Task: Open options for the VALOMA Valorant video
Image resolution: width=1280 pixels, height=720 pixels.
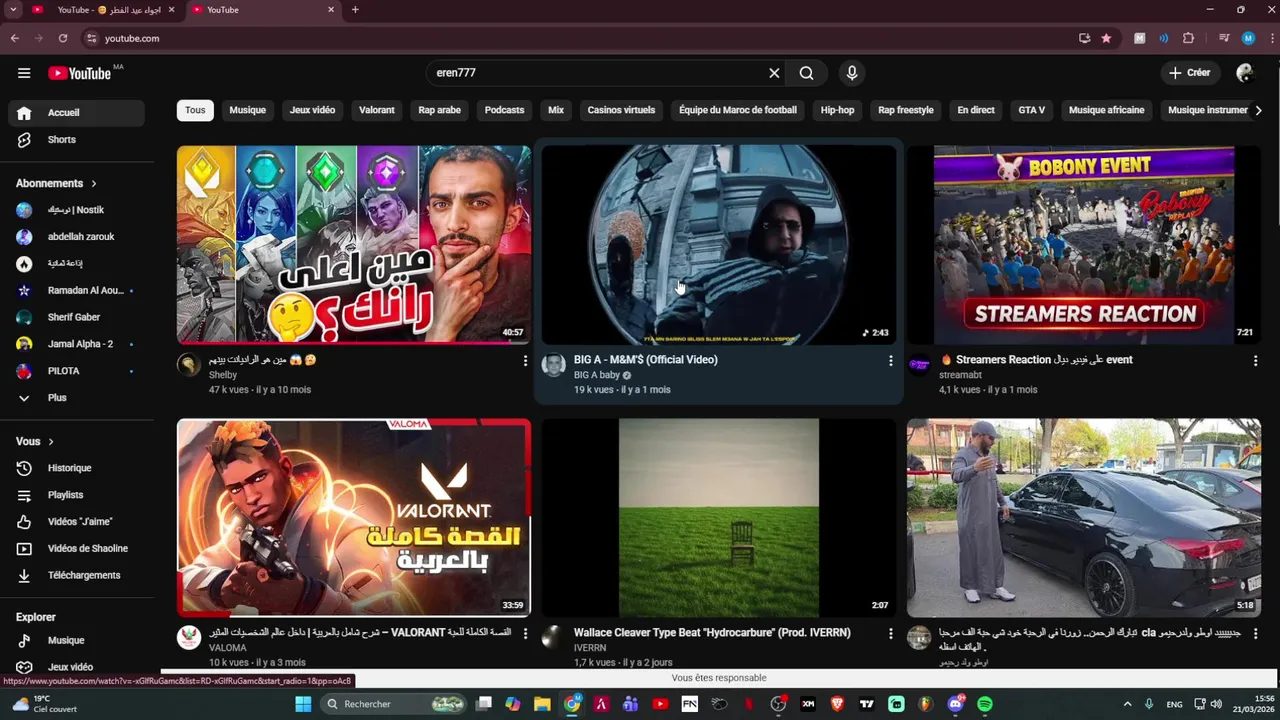Action: click(x=525, y=634)
